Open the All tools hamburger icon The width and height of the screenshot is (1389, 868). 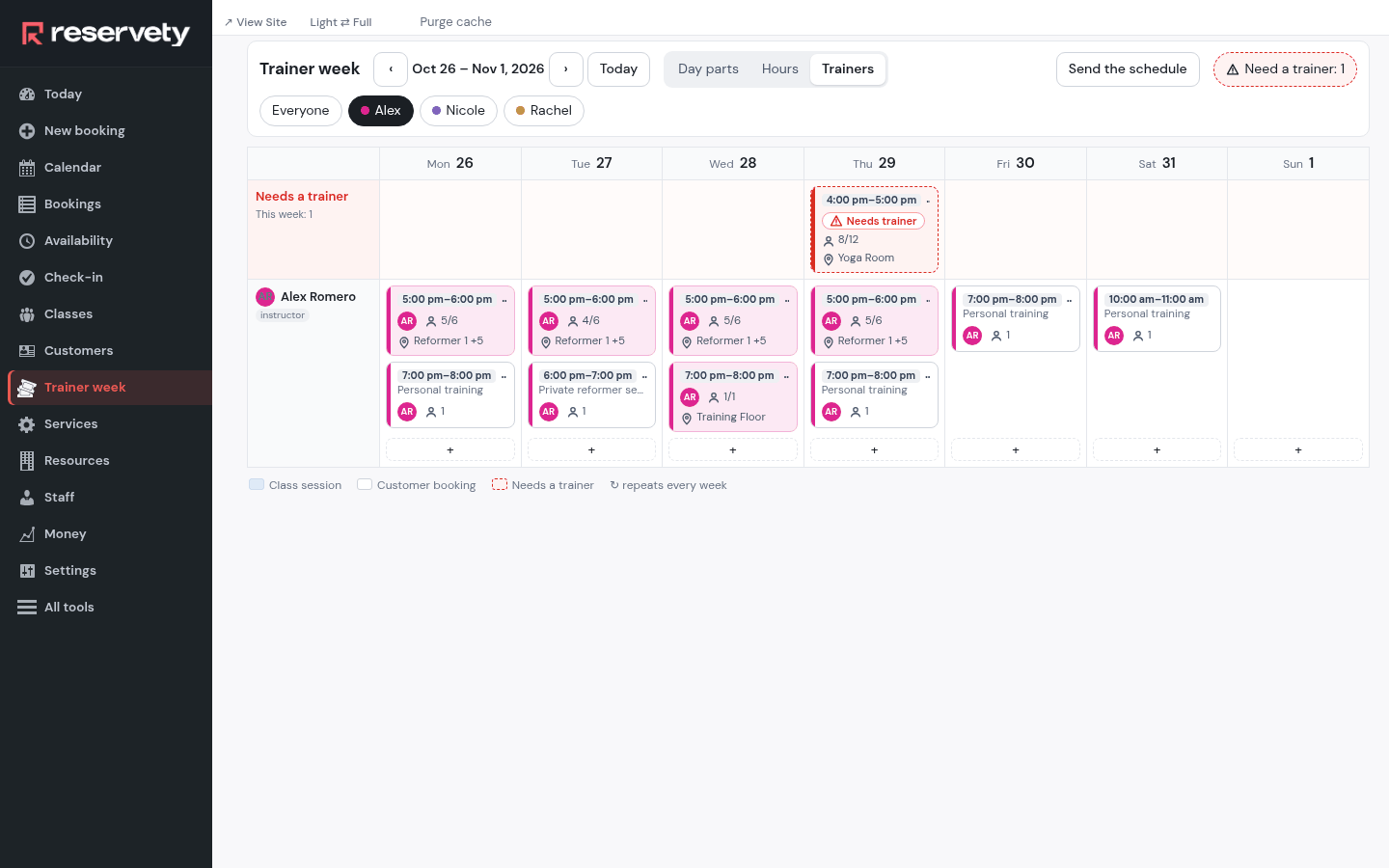click(27, 608)
